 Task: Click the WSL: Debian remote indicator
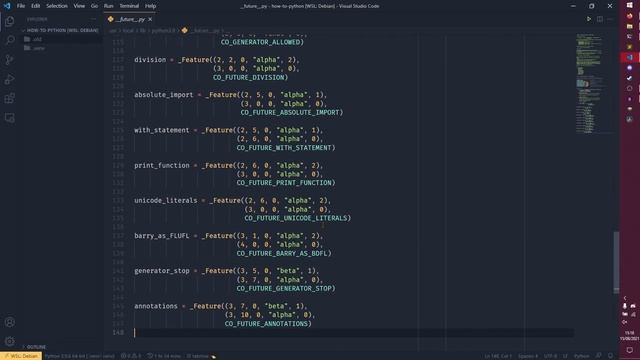21,356
